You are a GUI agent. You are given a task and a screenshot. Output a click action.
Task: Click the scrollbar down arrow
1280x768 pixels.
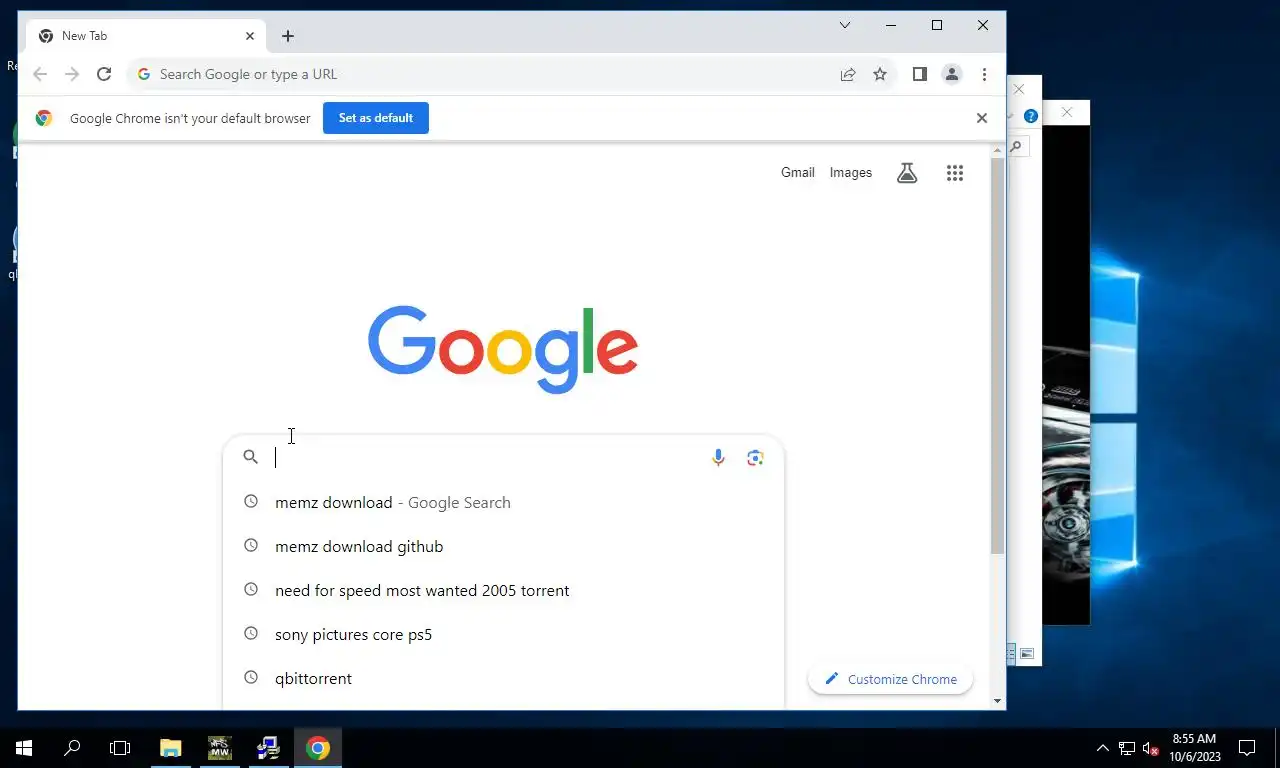point(997,701)
